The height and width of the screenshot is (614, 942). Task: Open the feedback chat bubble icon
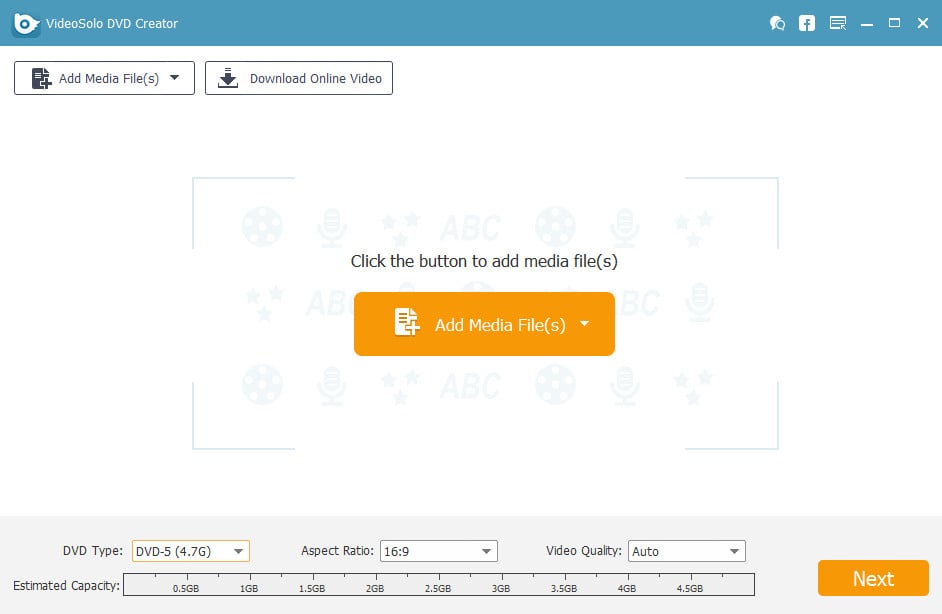click(777, 23)
